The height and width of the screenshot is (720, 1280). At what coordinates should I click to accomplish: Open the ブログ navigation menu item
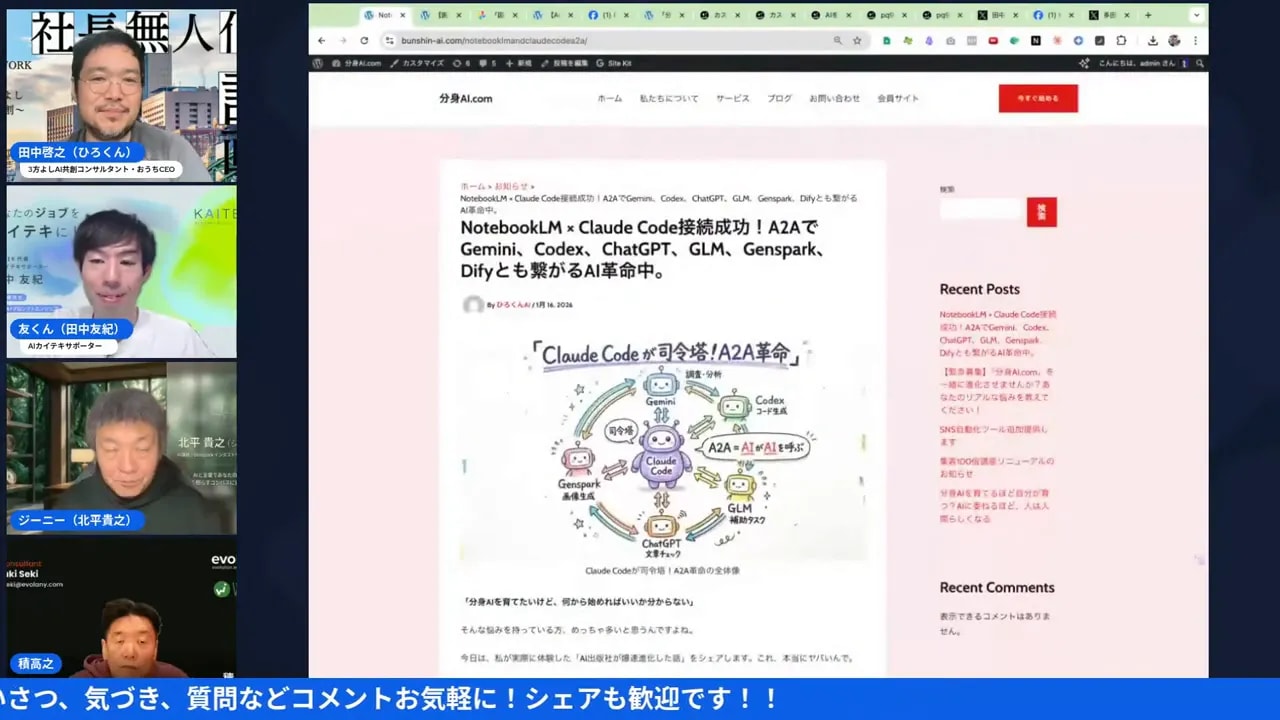[779, 98]
